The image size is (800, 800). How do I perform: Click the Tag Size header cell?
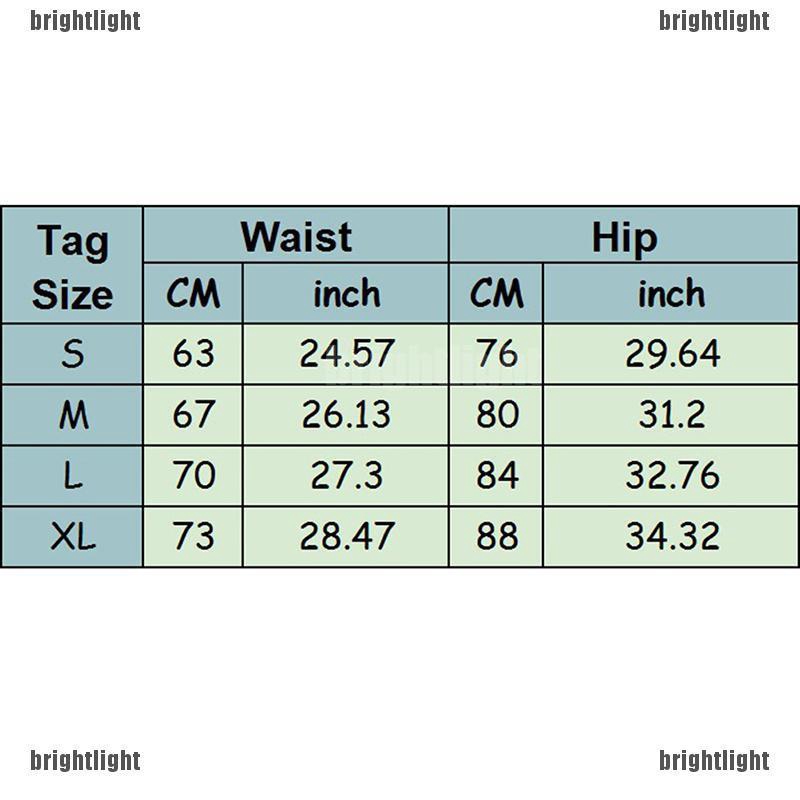[x=72, y=267]
